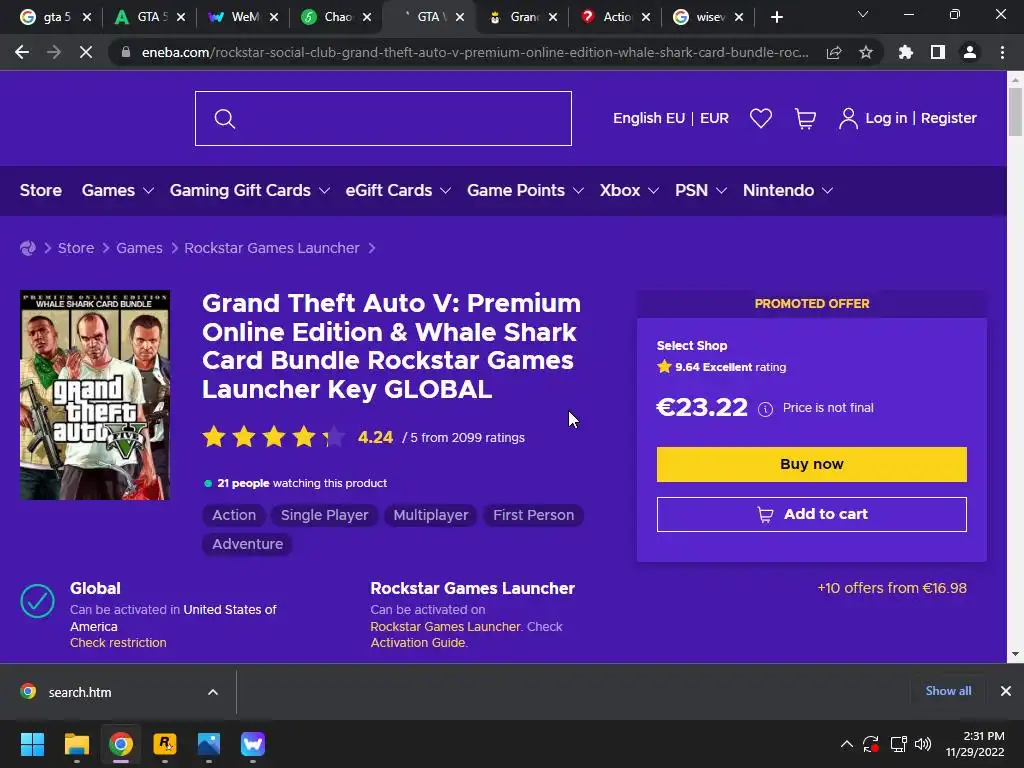1024x768 pixels.
Task: Switch to the 'Actio' browser tab
Action: 616,17
